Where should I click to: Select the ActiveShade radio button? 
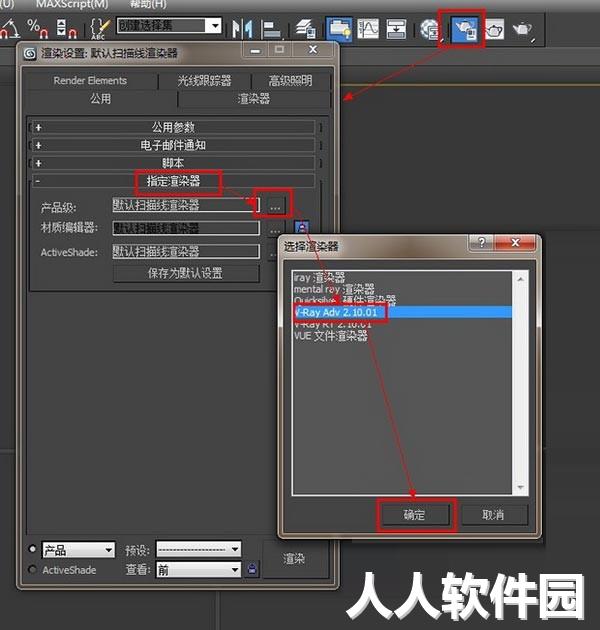tap(33, 569)
